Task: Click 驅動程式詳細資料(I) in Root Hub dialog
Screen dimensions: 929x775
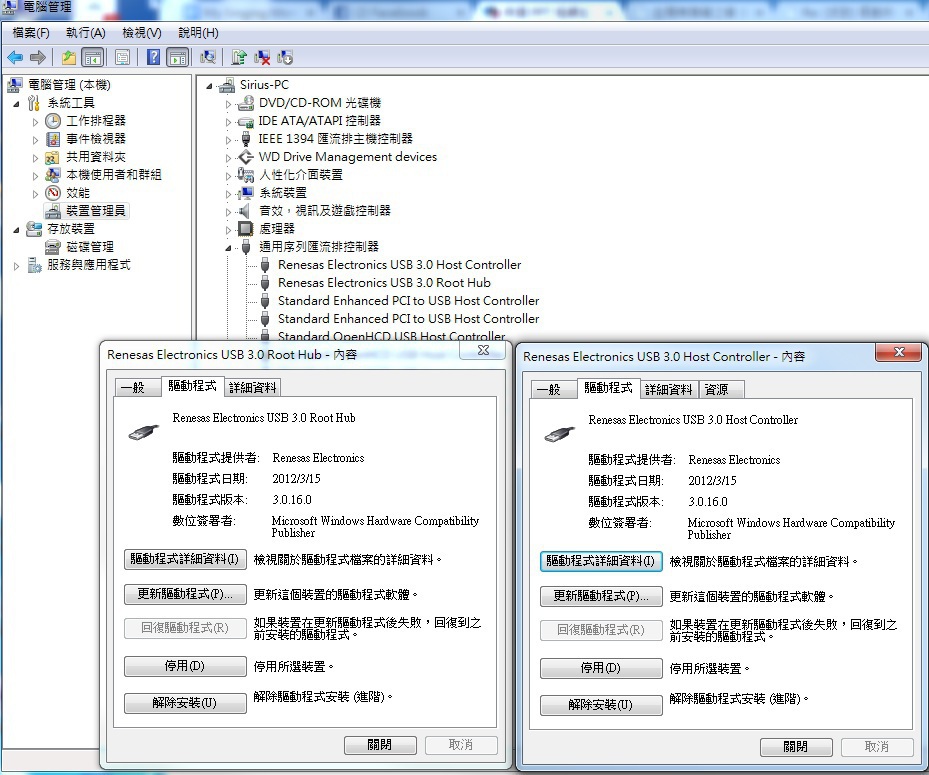Action: click(185, 559)
